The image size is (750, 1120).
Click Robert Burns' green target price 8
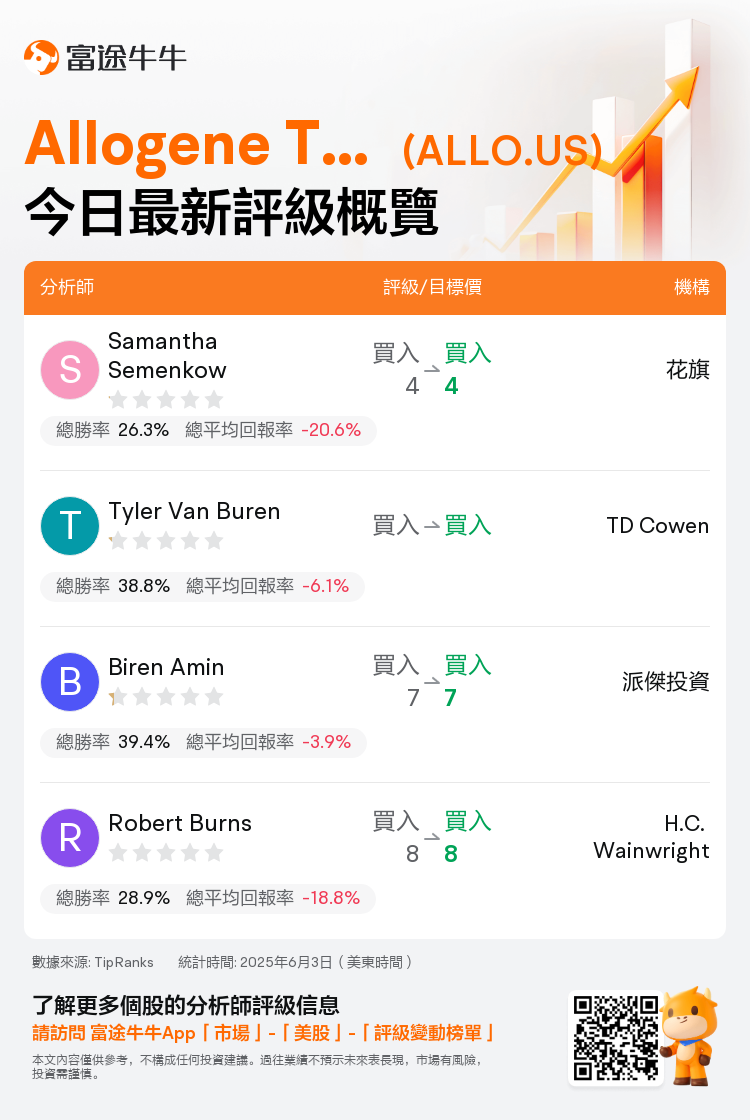point(451,854)
